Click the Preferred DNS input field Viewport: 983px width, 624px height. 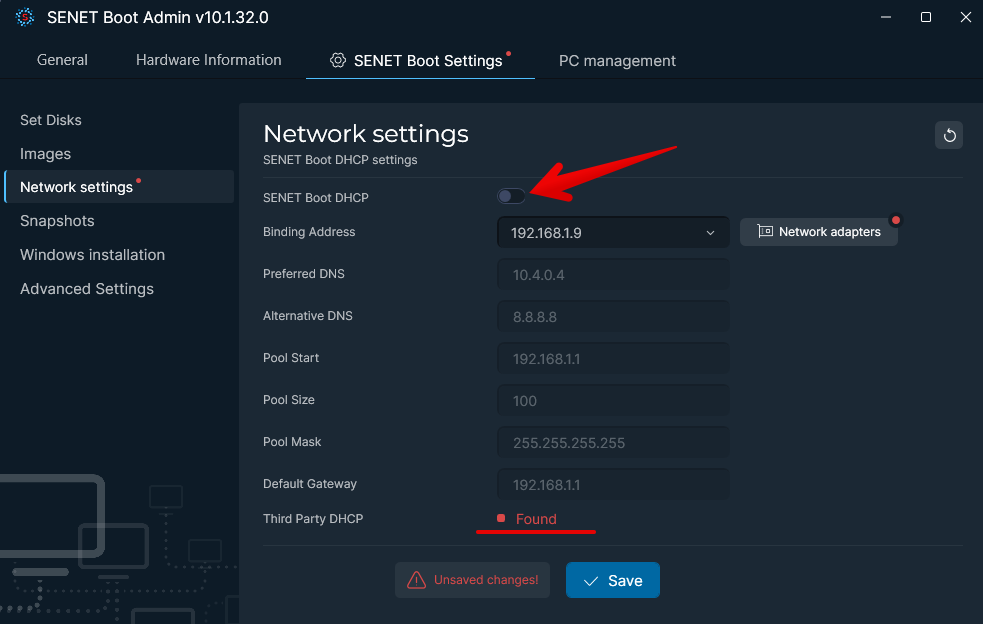coord(612,274)
